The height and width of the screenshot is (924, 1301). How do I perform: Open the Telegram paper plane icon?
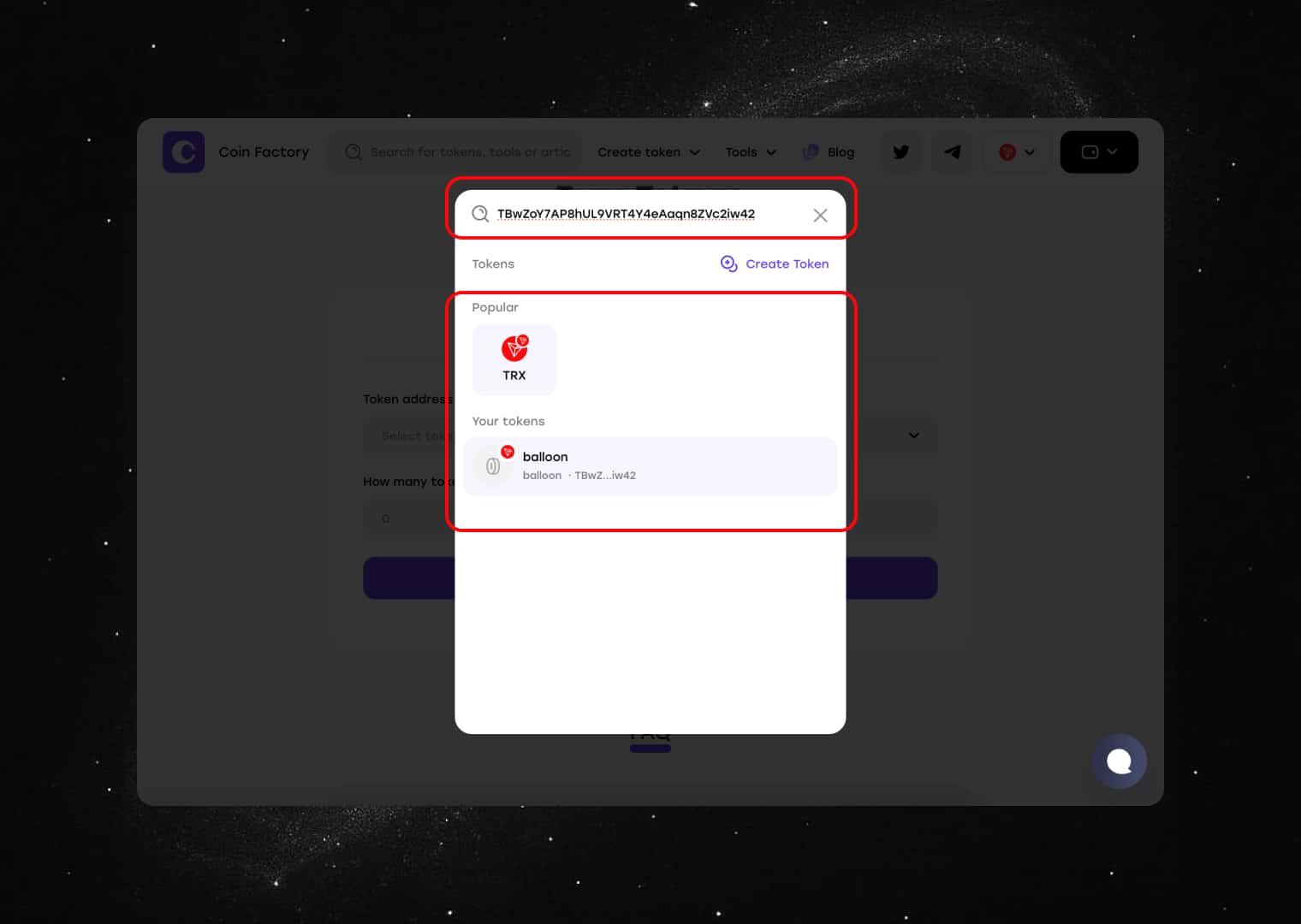(952, 152)
